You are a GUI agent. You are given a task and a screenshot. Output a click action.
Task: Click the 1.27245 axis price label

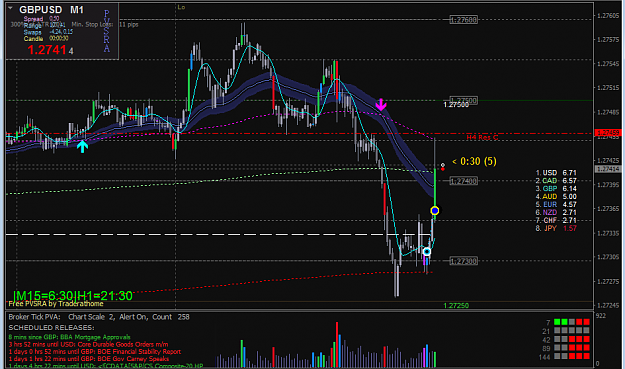pyautogui.click(x=608, y=306)
